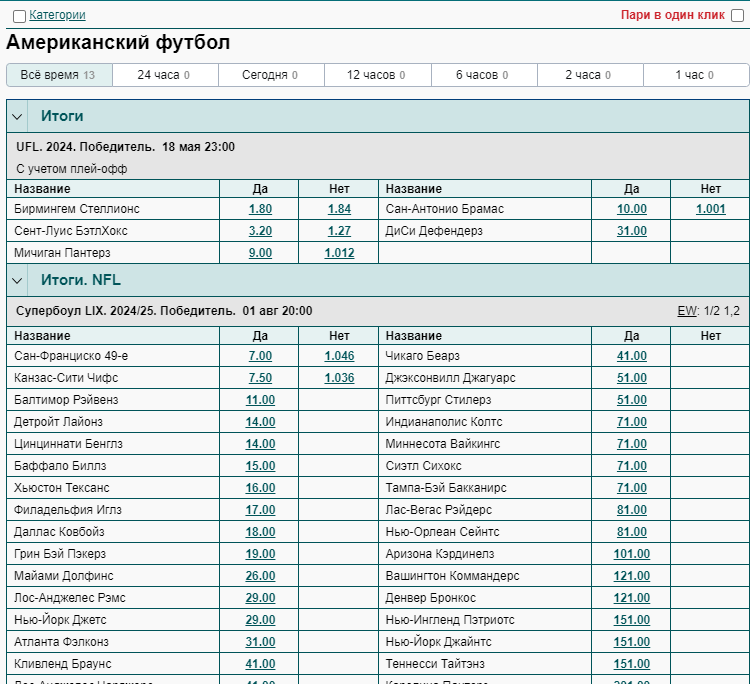Click 14.00 odds for Детройт Лайонз
Viewport: 750px width, 684px height.
(x=260, y=422)
